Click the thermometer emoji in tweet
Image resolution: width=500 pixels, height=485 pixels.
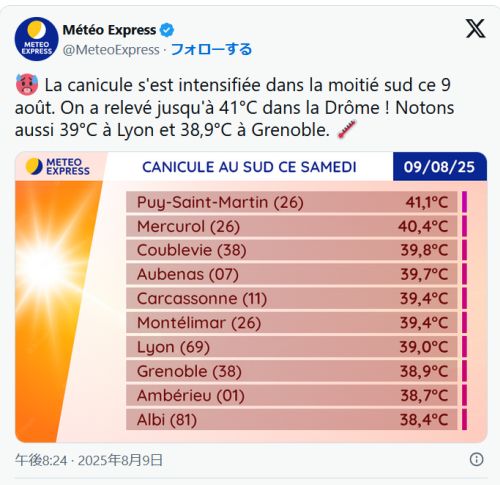347,129
